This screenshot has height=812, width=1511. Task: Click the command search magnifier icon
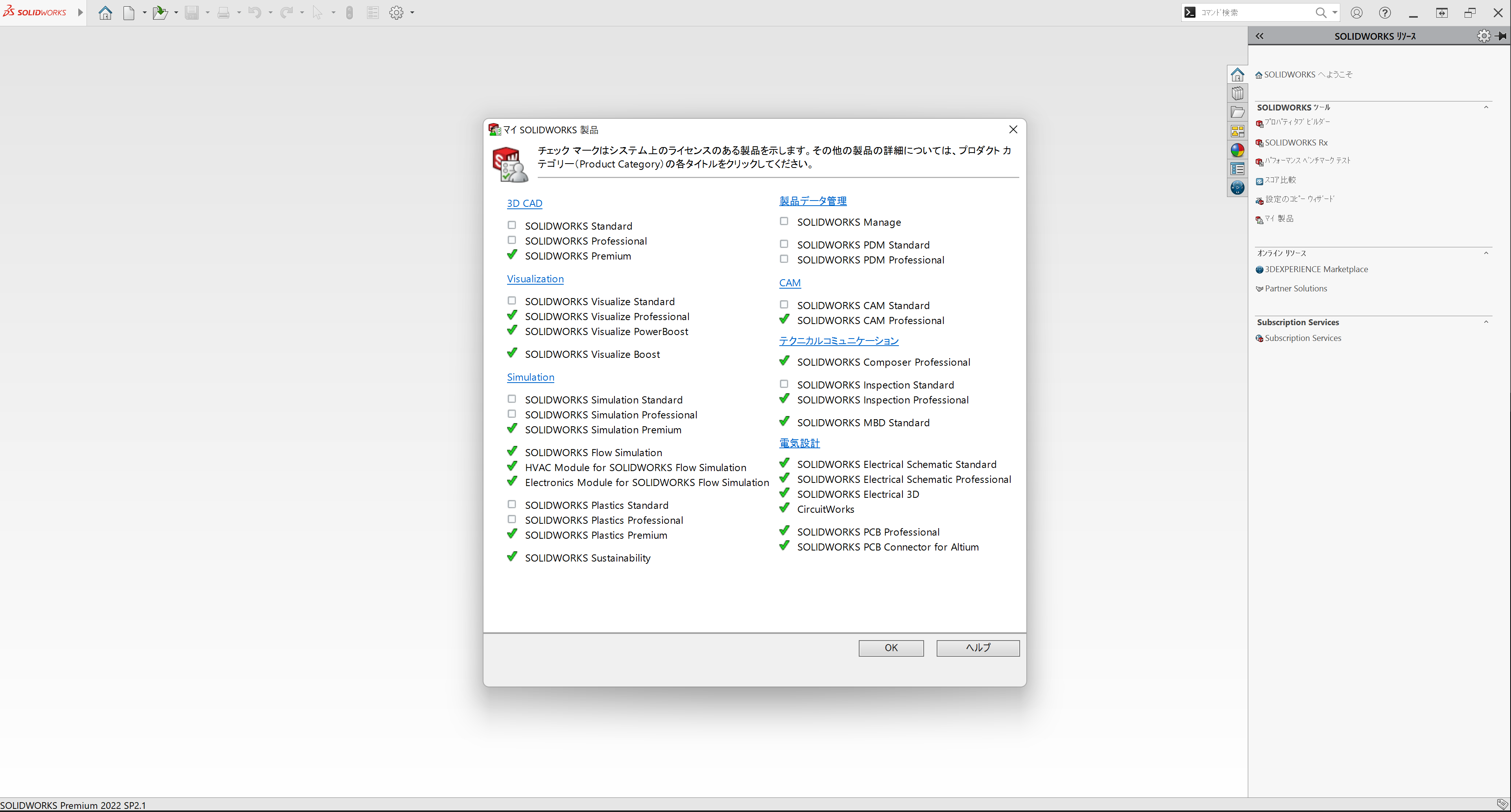tap(1321, 12)
